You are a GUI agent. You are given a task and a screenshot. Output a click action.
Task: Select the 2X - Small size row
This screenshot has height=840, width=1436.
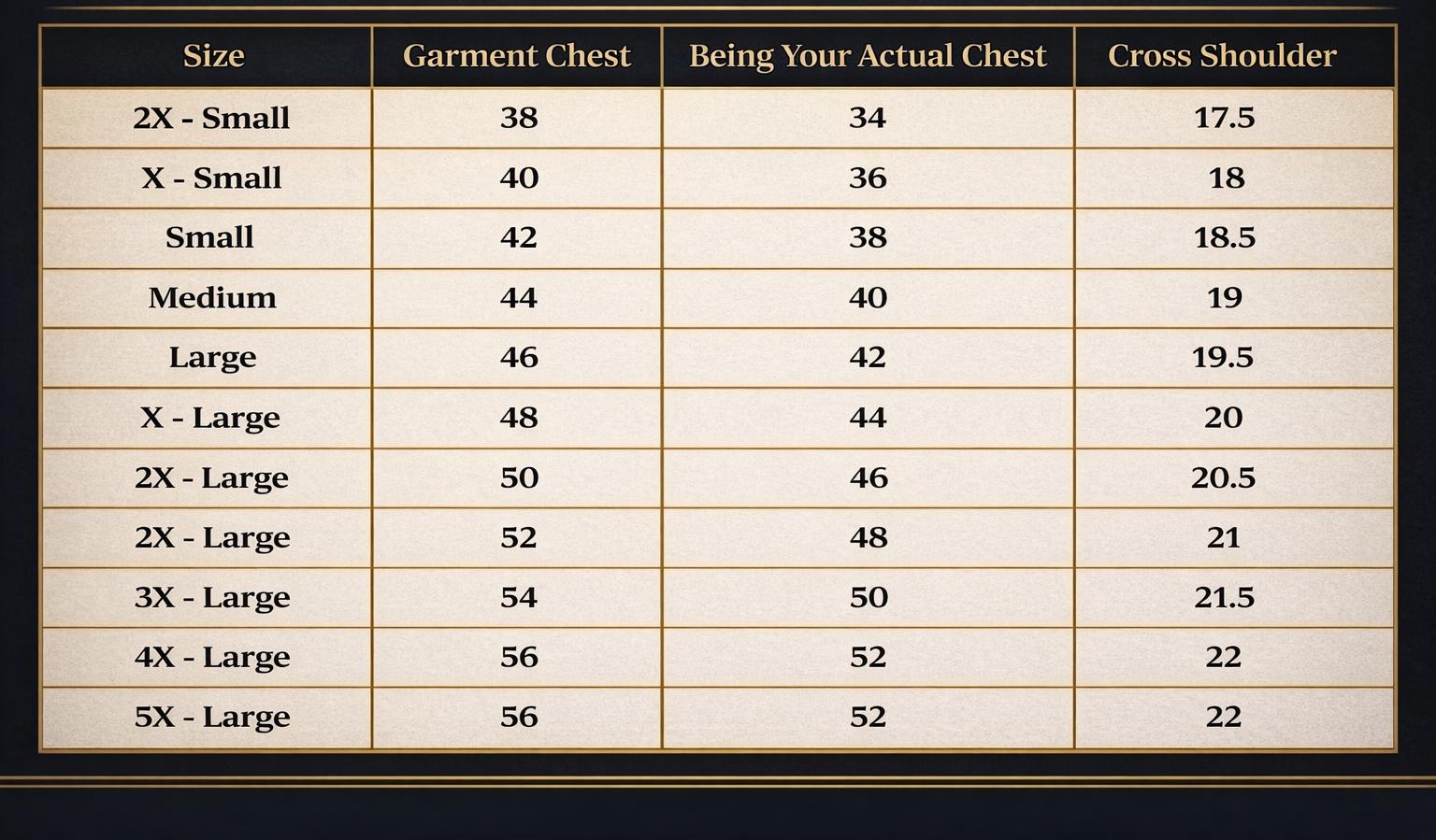[718, 118]
